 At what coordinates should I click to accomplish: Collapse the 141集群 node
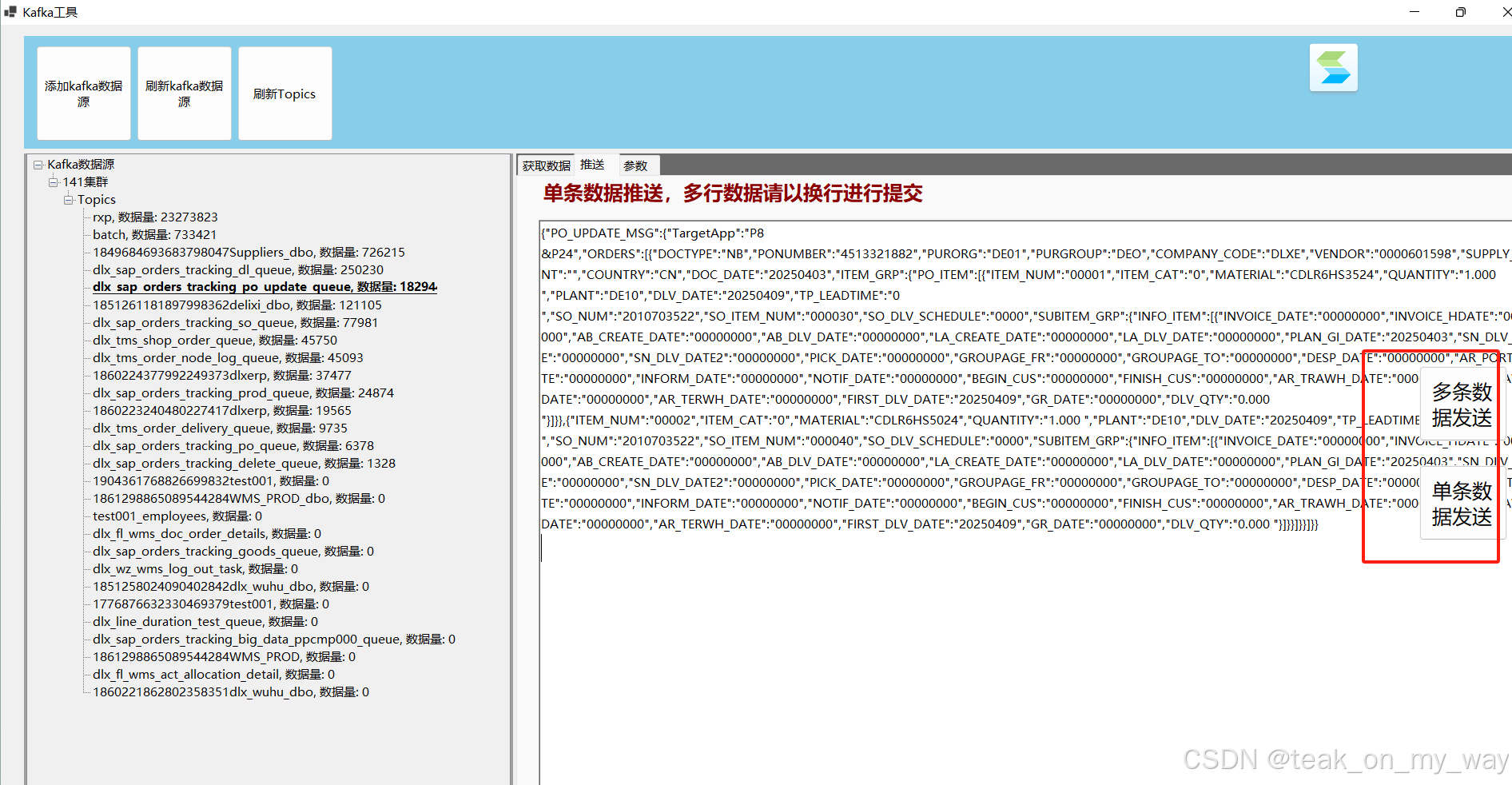53,182
